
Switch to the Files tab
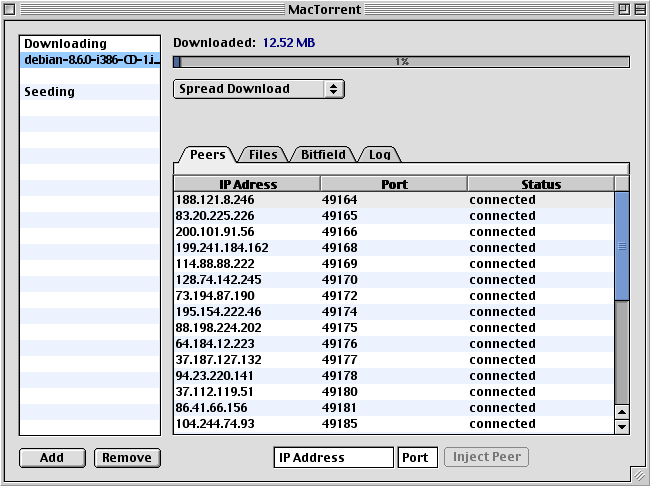263,155
